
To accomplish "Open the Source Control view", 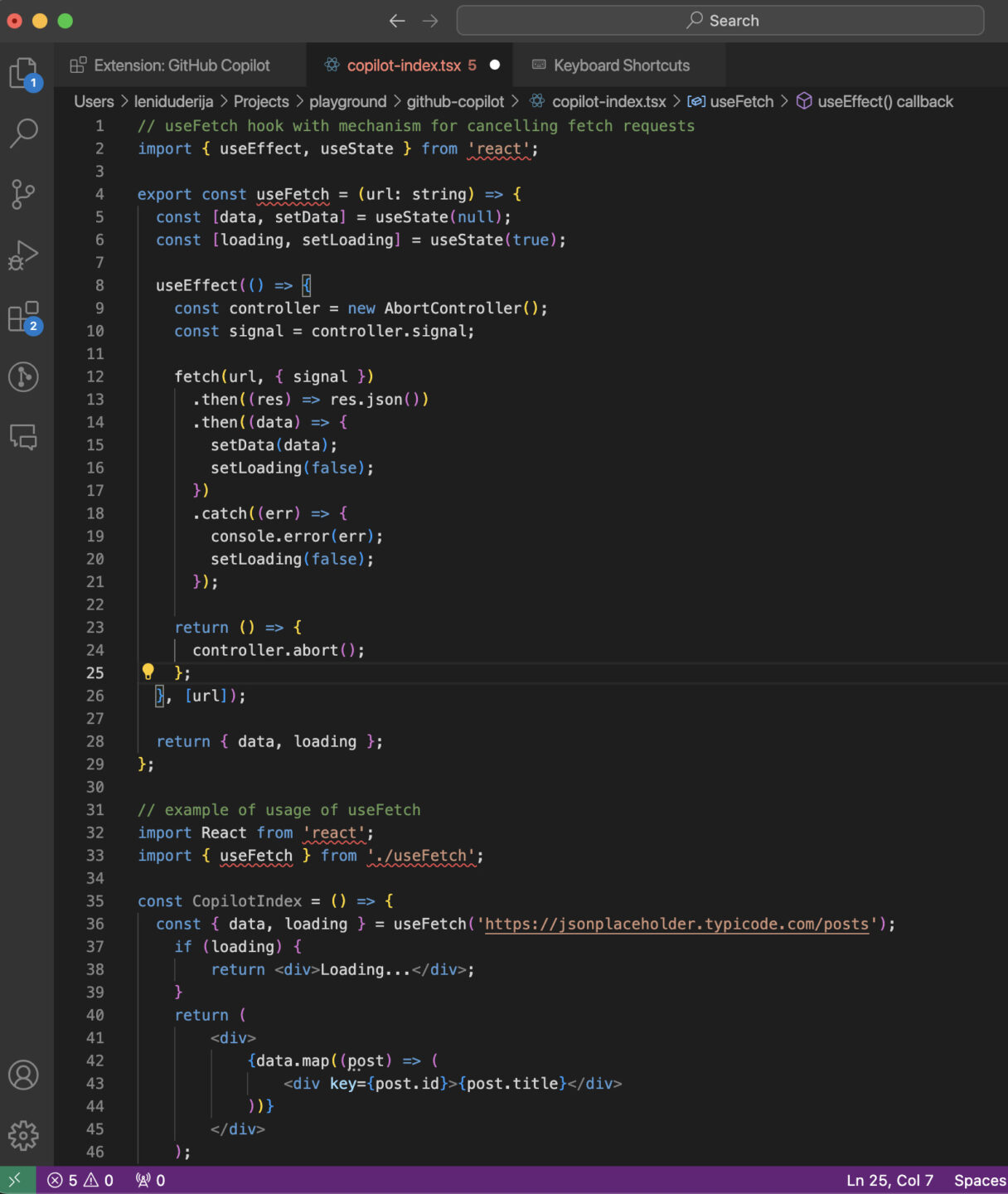I will click(x=24, y=193).
